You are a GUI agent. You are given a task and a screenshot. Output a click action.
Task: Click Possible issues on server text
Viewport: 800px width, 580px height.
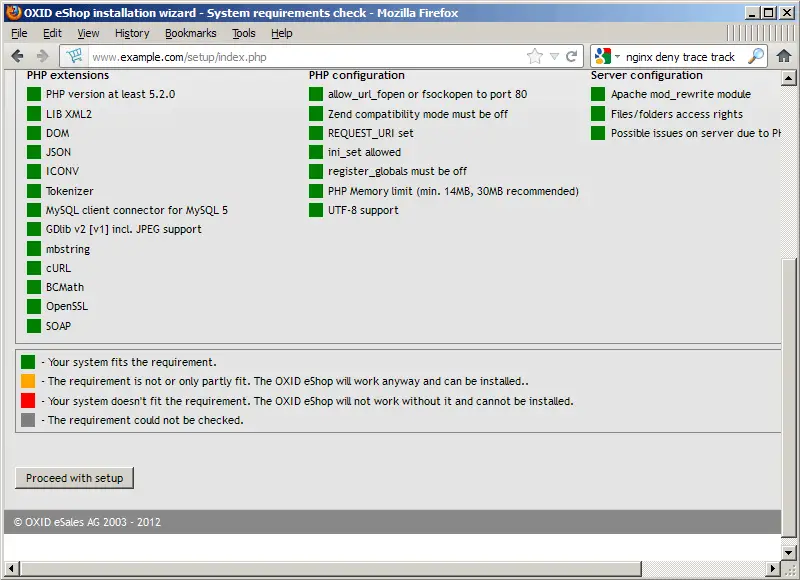pyautogui.click(x=696, y=133)
